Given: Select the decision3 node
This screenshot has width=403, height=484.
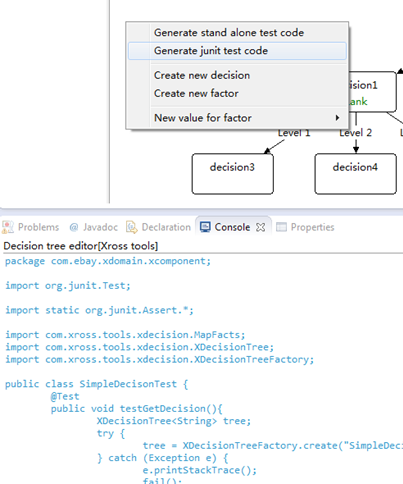Looking at the screenshot, I should [x=233, y=174].
